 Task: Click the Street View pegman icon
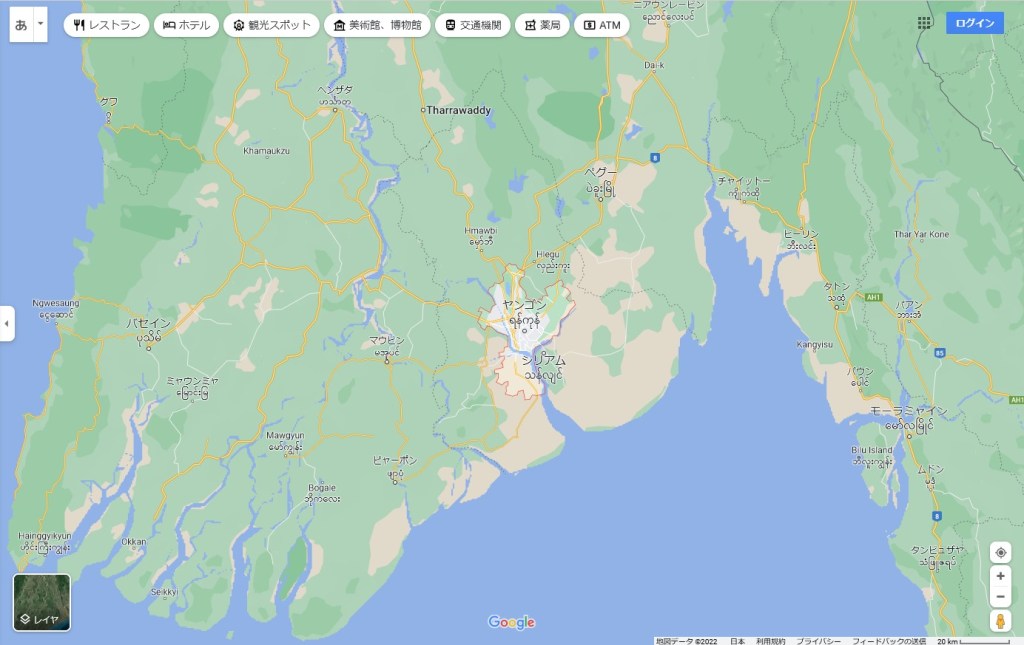point(1000,621)
